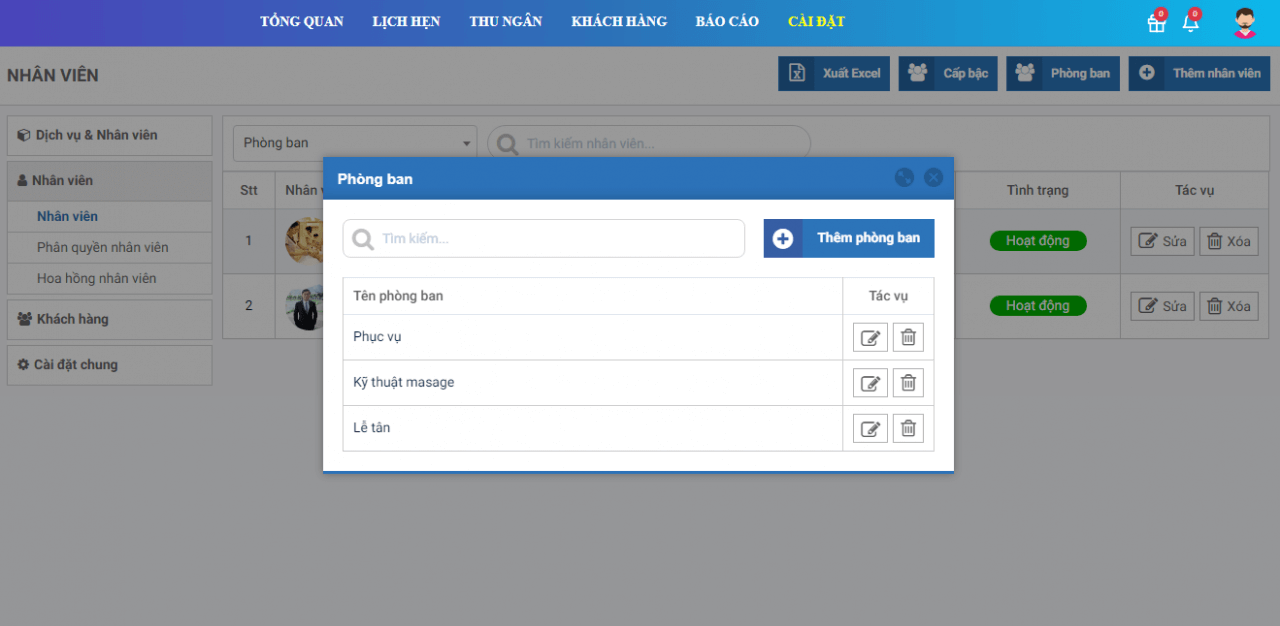The width and height of the screenshot is (1280, 626).
Task: Click edit icon for Lễ tân row
Action: coord(870,429)
